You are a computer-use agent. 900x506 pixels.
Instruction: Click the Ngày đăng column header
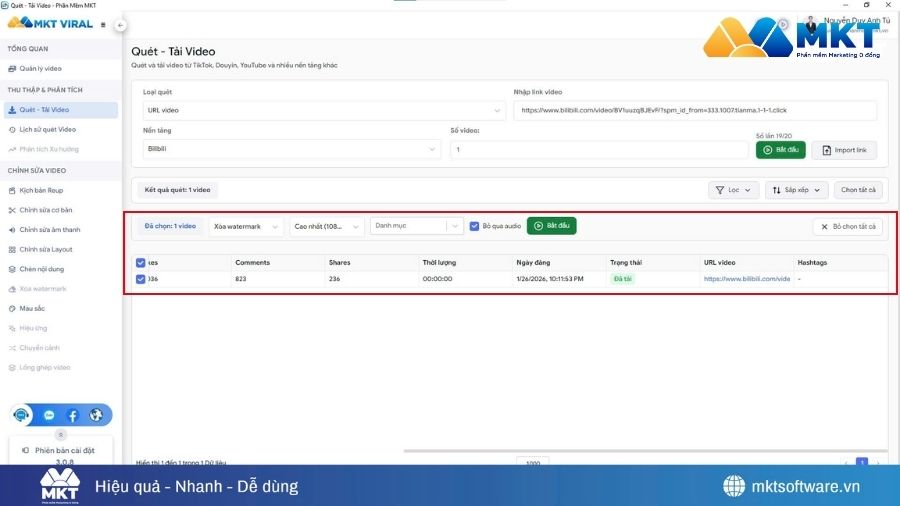tap(533, 263)
